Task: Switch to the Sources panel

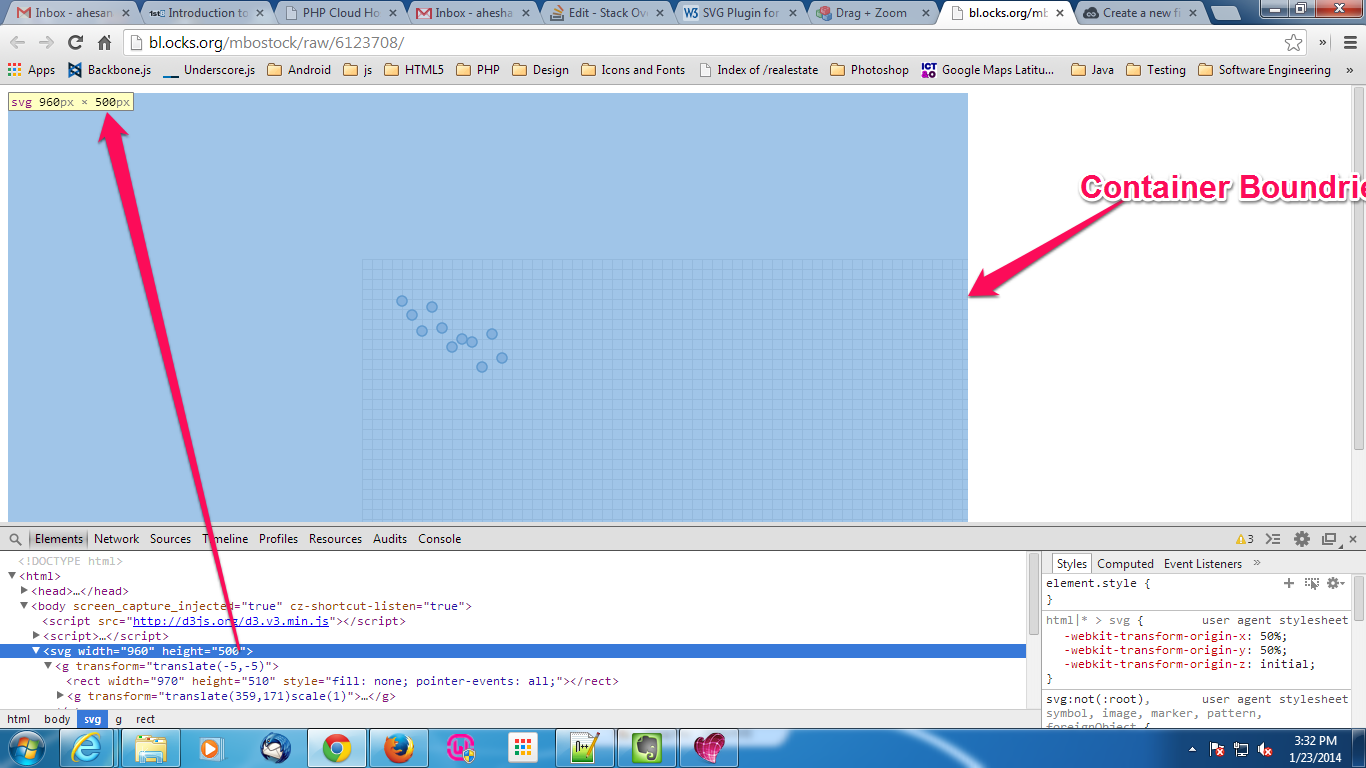Action: pos(170,539)
